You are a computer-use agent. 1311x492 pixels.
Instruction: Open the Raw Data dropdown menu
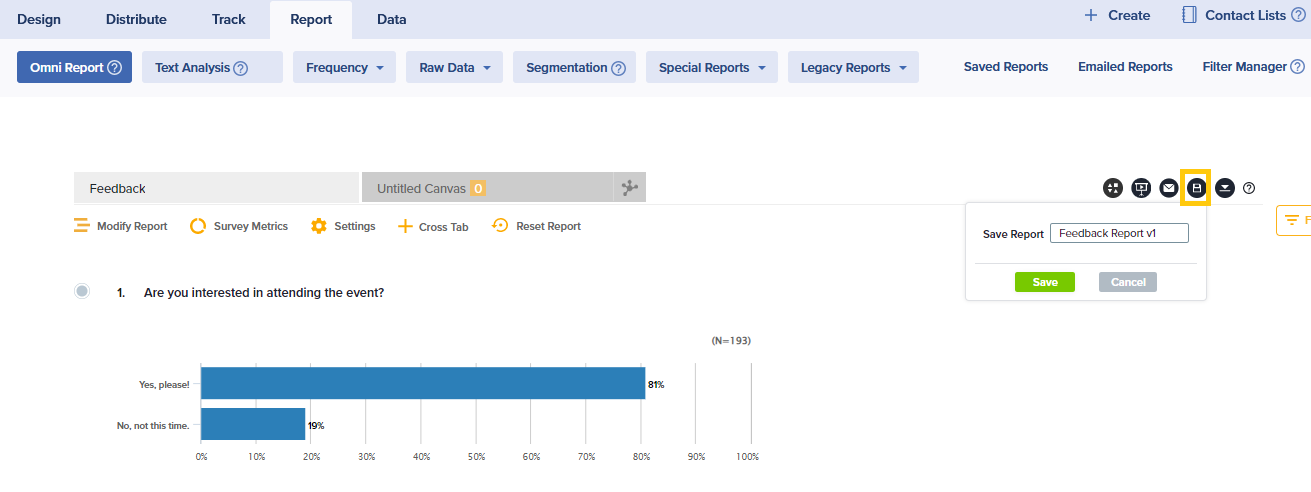pyautogui.click(x=453, y=68)
